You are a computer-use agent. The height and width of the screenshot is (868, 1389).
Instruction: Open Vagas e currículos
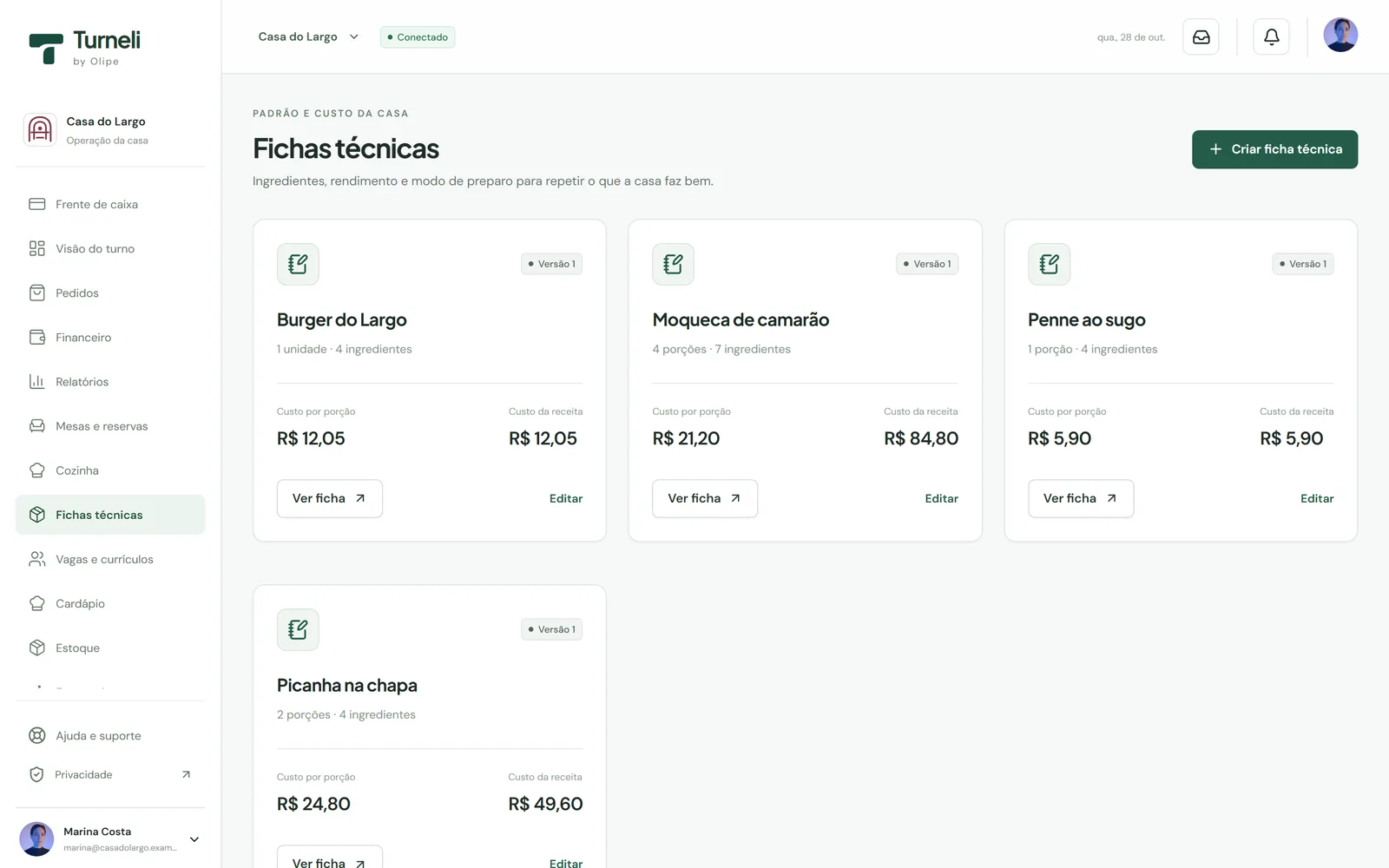point(110,559)
